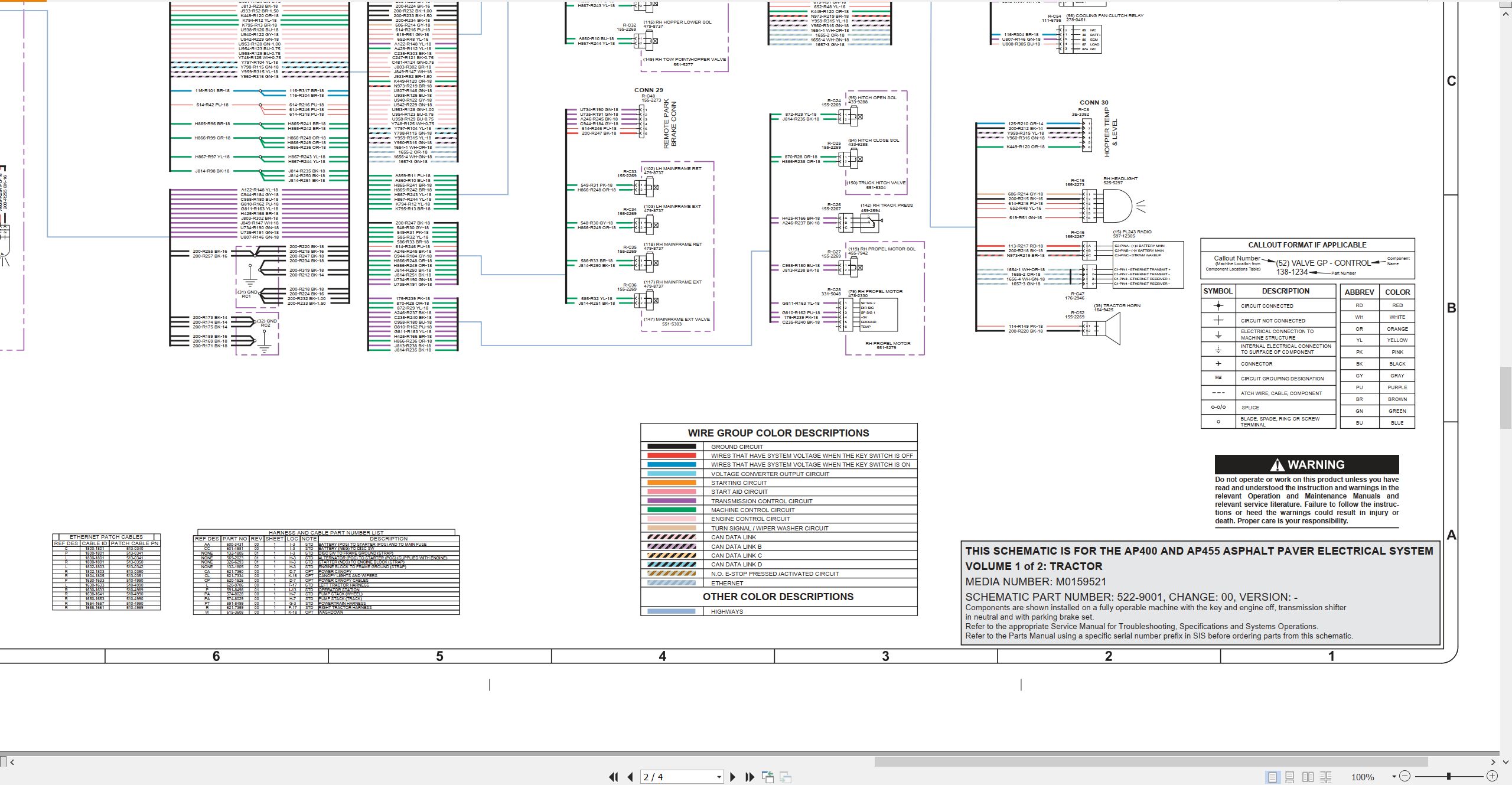Click the horizontal scrollbar left arrow
Screen dimensions: 1512x785
(12, 762)
